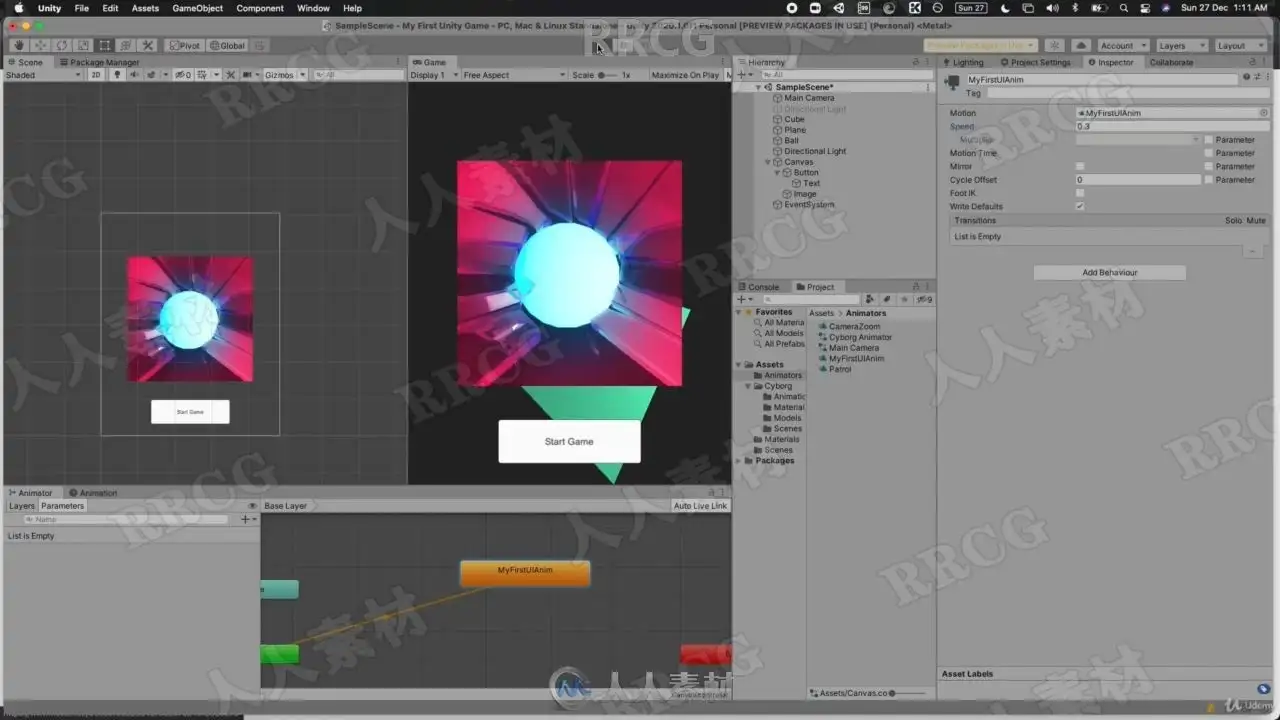Open Inspector preset sliders icon

(x=1256, y=77)
